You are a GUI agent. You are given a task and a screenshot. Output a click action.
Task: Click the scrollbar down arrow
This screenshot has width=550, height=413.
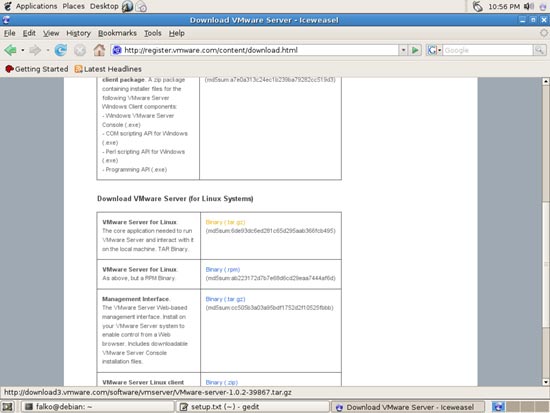(x=545, y=382)
